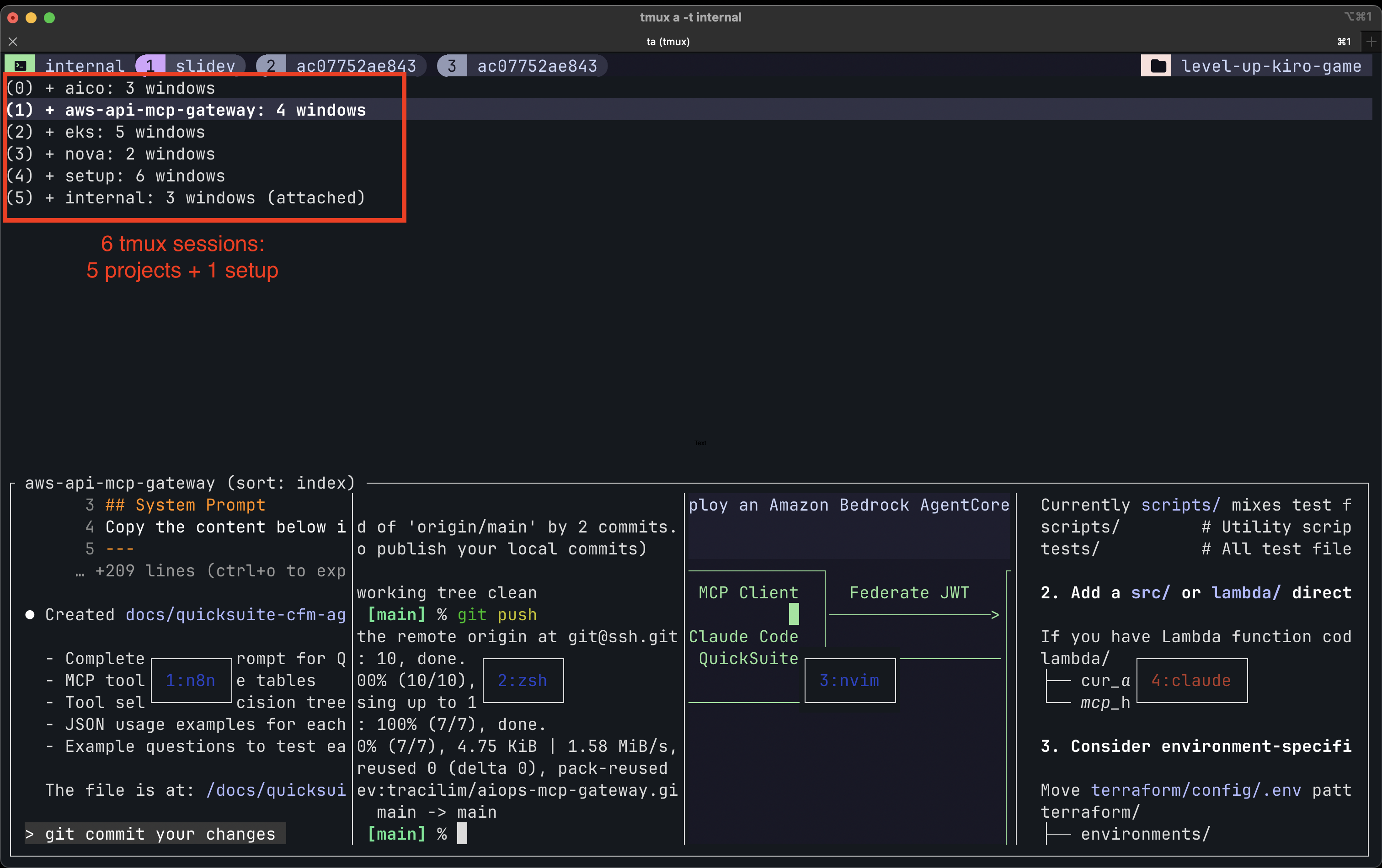Screen dimensions: 1382x868
Task: Click the terraform/config/.env path
Action: tap(1196, 790)
